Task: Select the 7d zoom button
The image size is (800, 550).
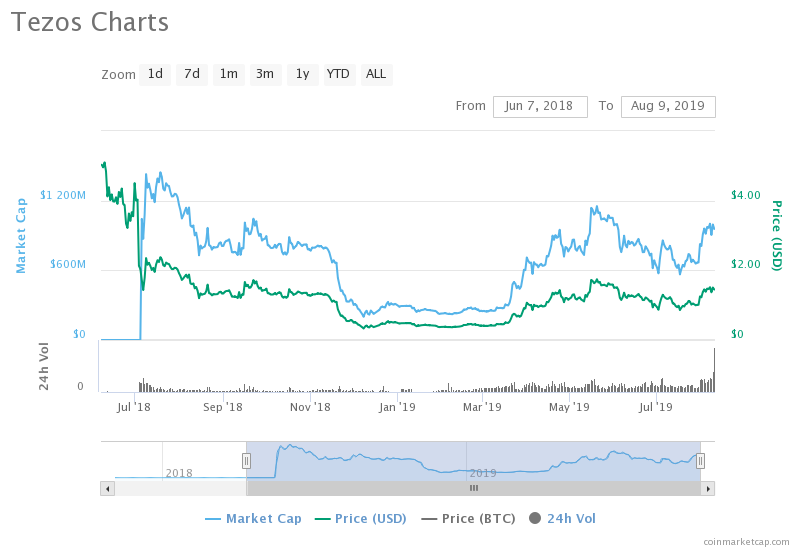Action: 192,74
